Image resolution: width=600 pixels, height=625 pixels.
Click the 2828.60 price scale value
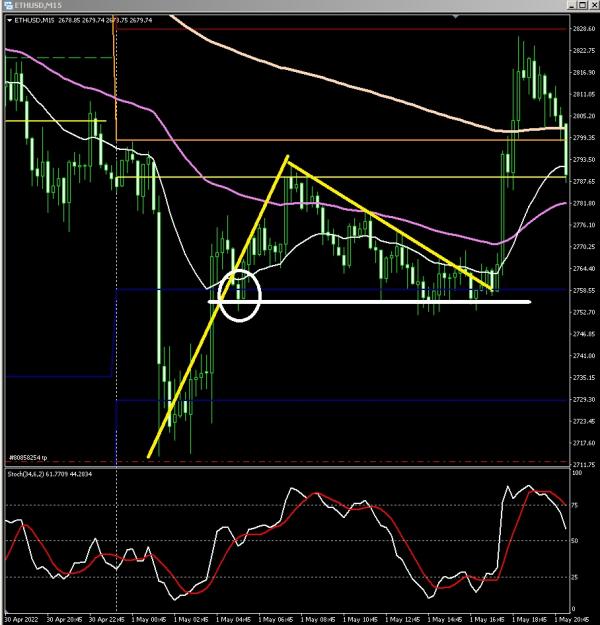click(584, 29)
